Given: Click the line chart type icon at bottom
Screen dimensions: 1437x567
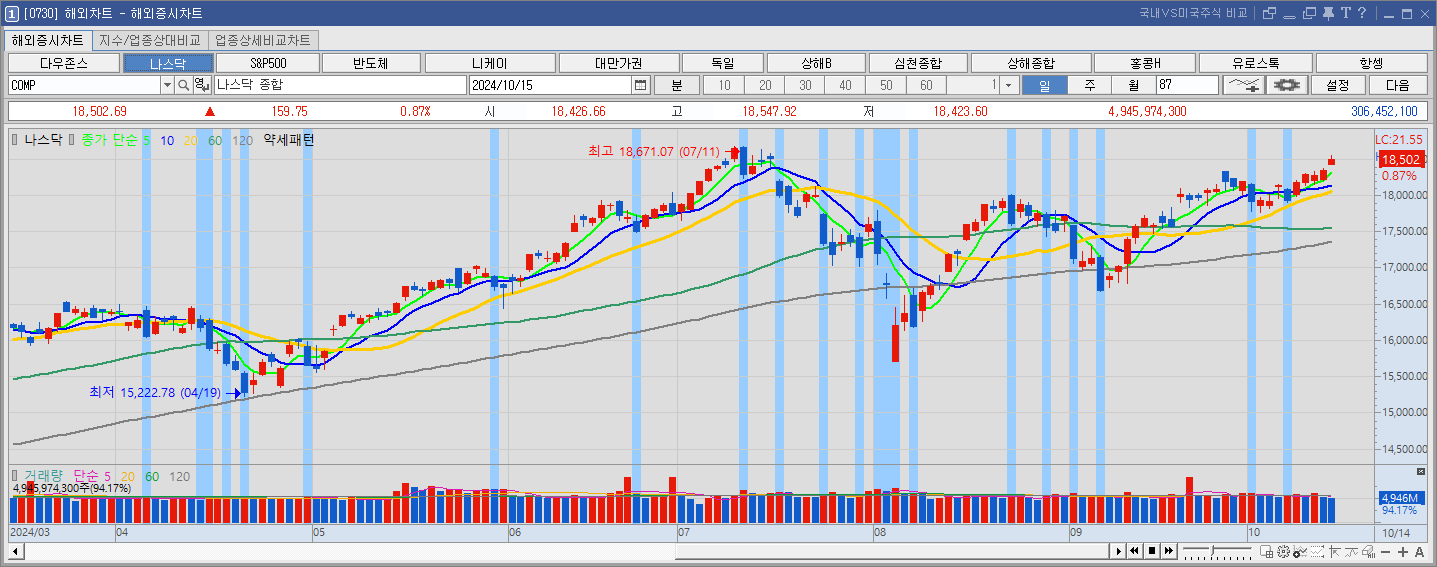Looking at the screenshot, I should [1351, 552].
